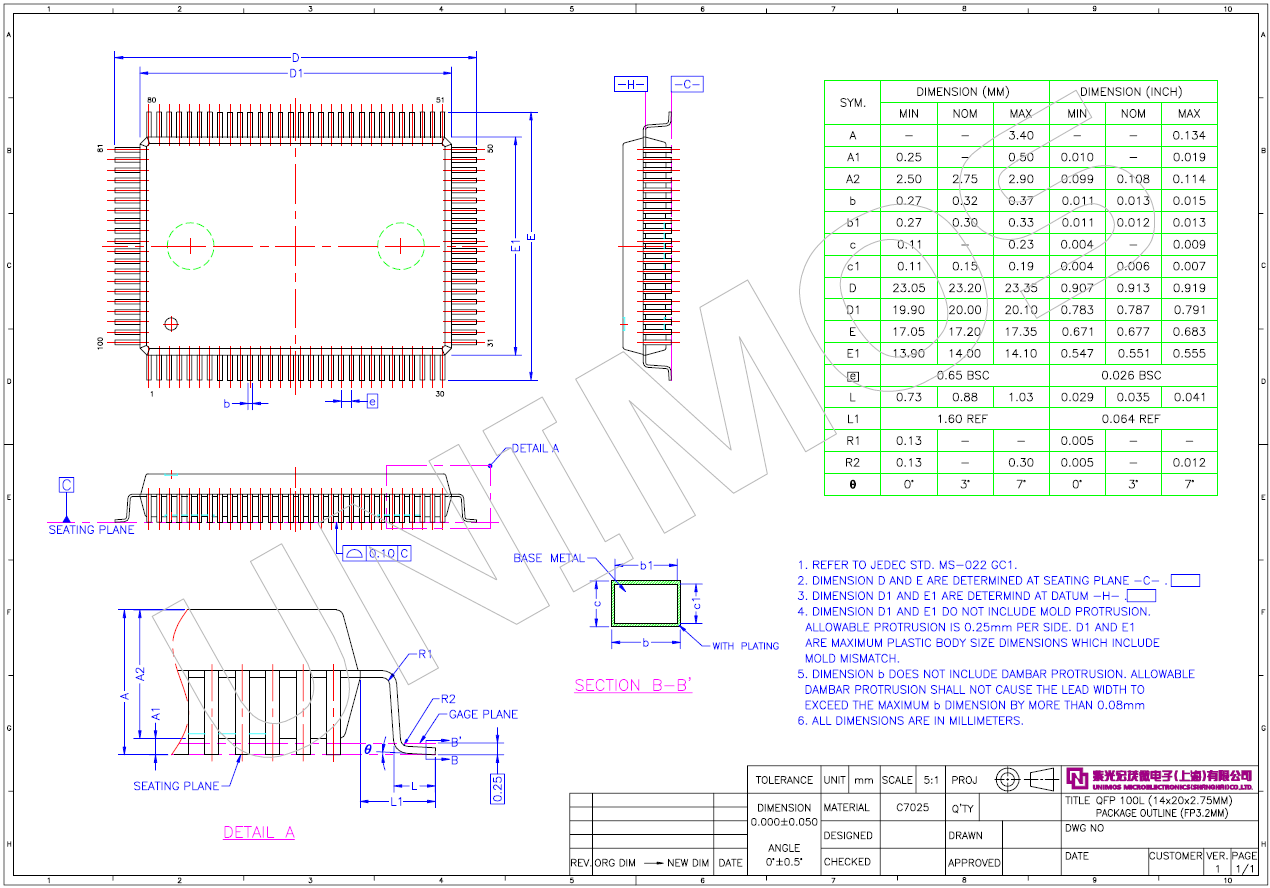Click the boxed e pitch label
The image size is (1270, 888).
click(372, 402)
